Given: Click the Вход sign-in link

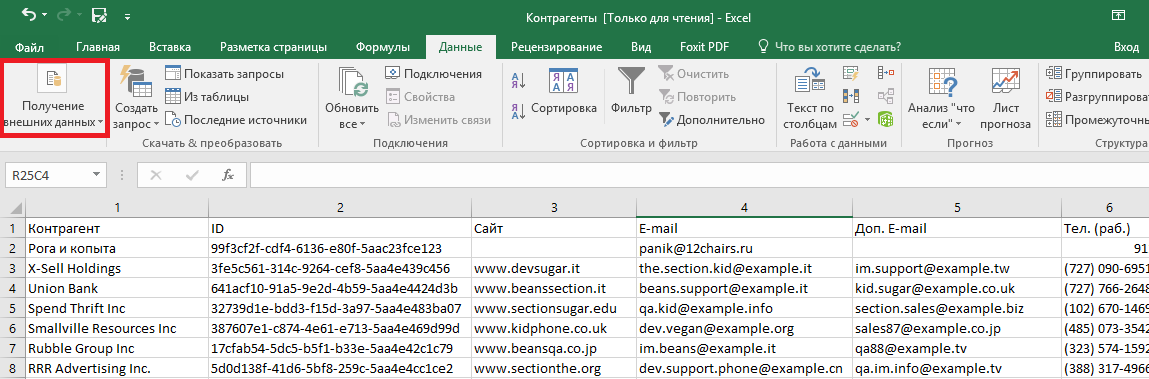Looking at the screenshot, I should point(1126,47).
